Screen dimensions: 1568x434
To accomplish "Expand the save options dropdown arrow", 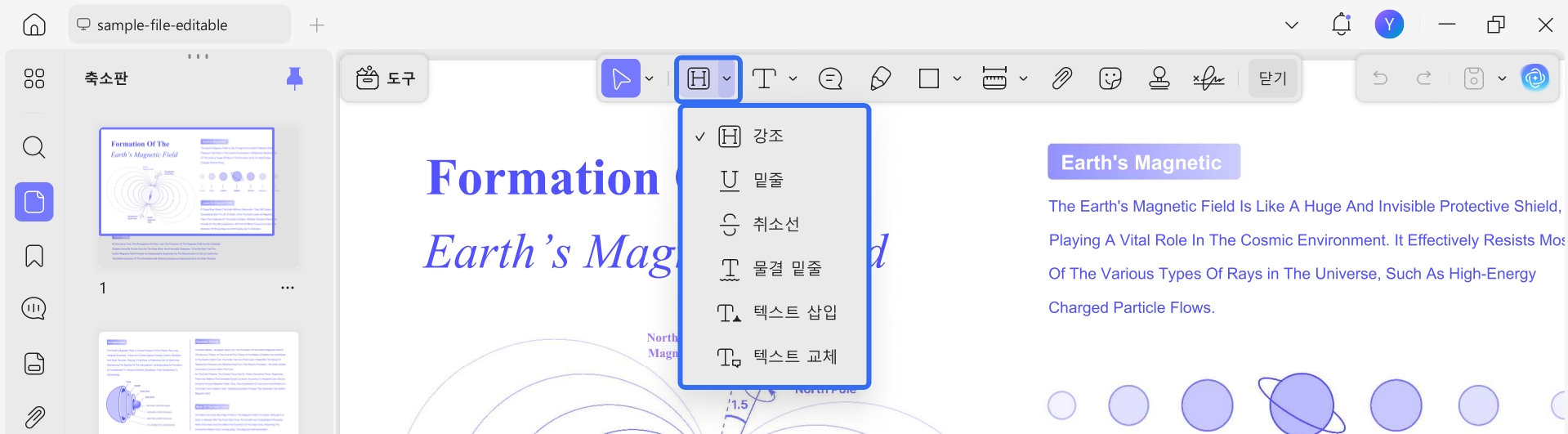I will 1502,78.
